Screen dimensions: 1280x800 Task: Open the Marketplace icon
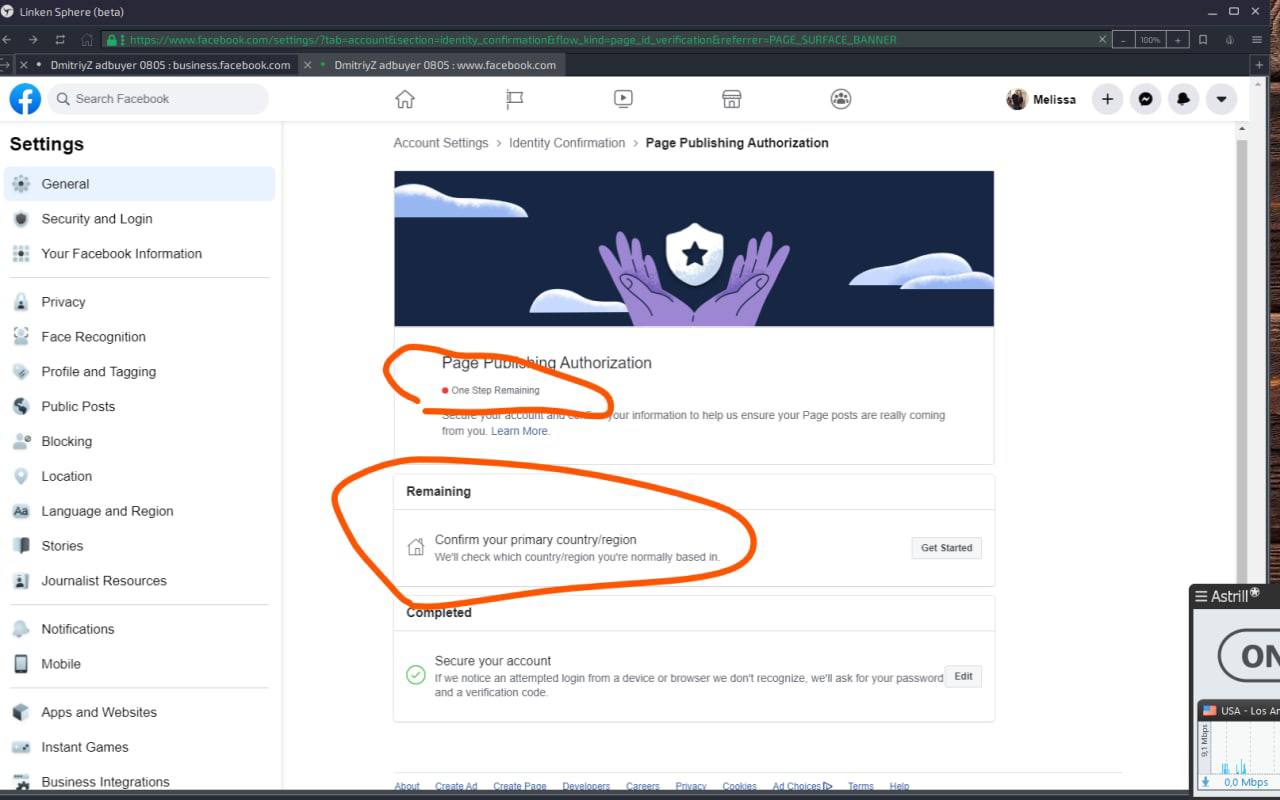[732, 99]
